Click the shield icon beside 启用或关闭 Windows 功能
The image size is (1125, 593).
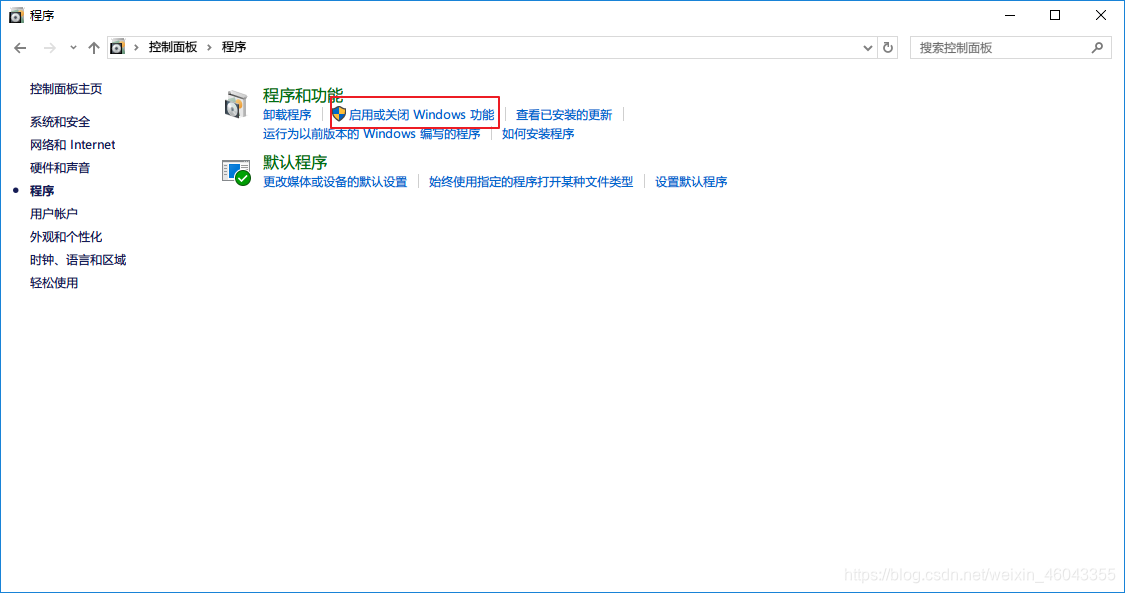coord(339,114)
